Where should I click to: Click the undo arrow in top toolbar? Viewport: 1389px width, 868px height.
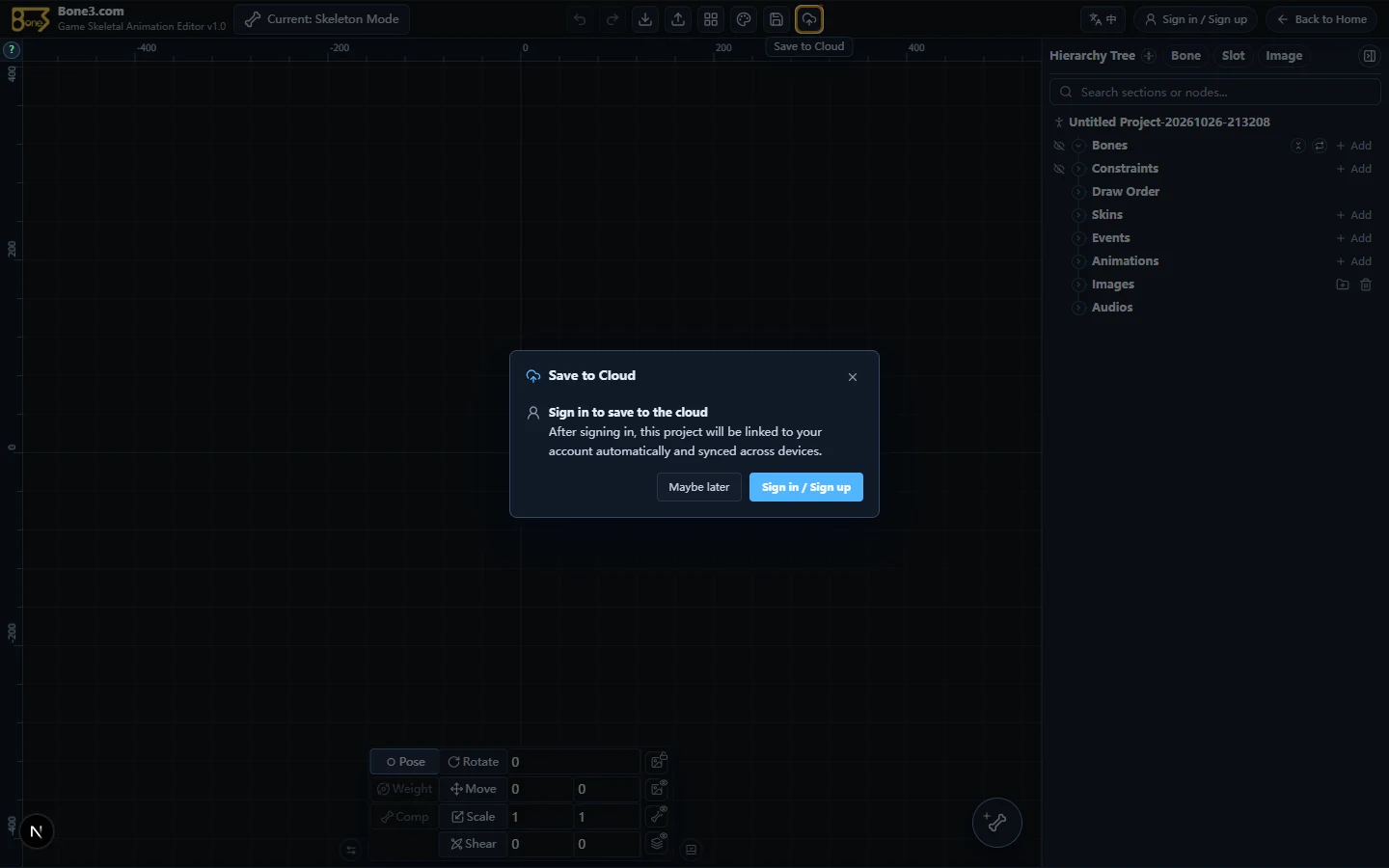click(x=580, y=19)
